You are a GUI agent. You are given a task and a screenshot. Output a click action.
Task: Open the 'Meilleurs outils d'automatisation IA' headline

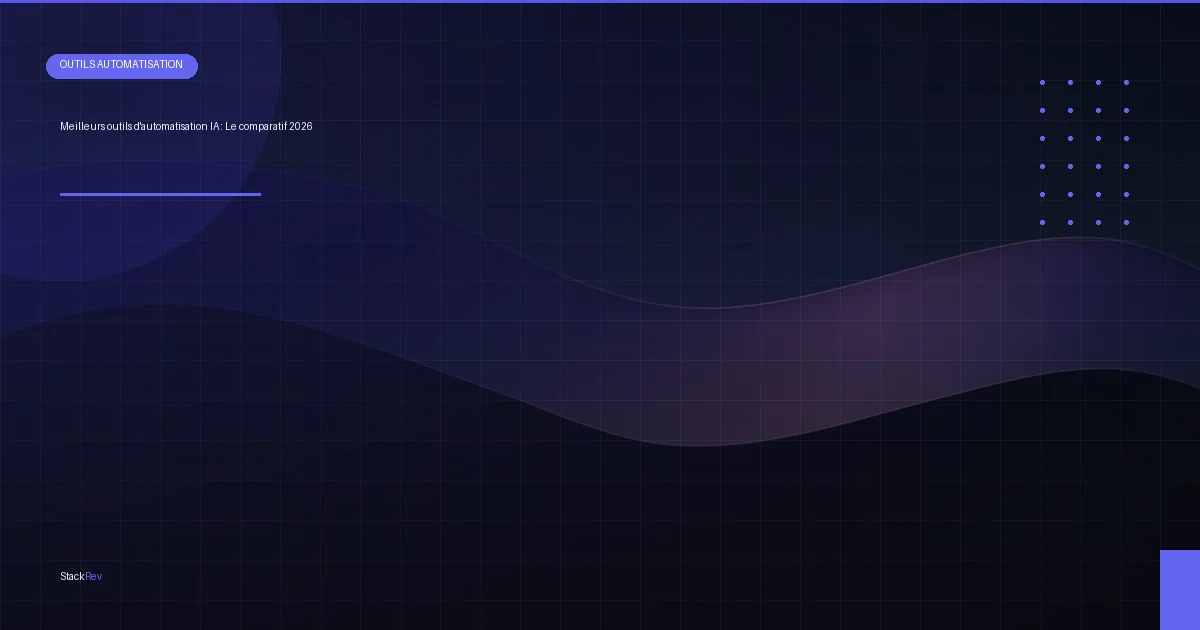[x=186, y=127]
